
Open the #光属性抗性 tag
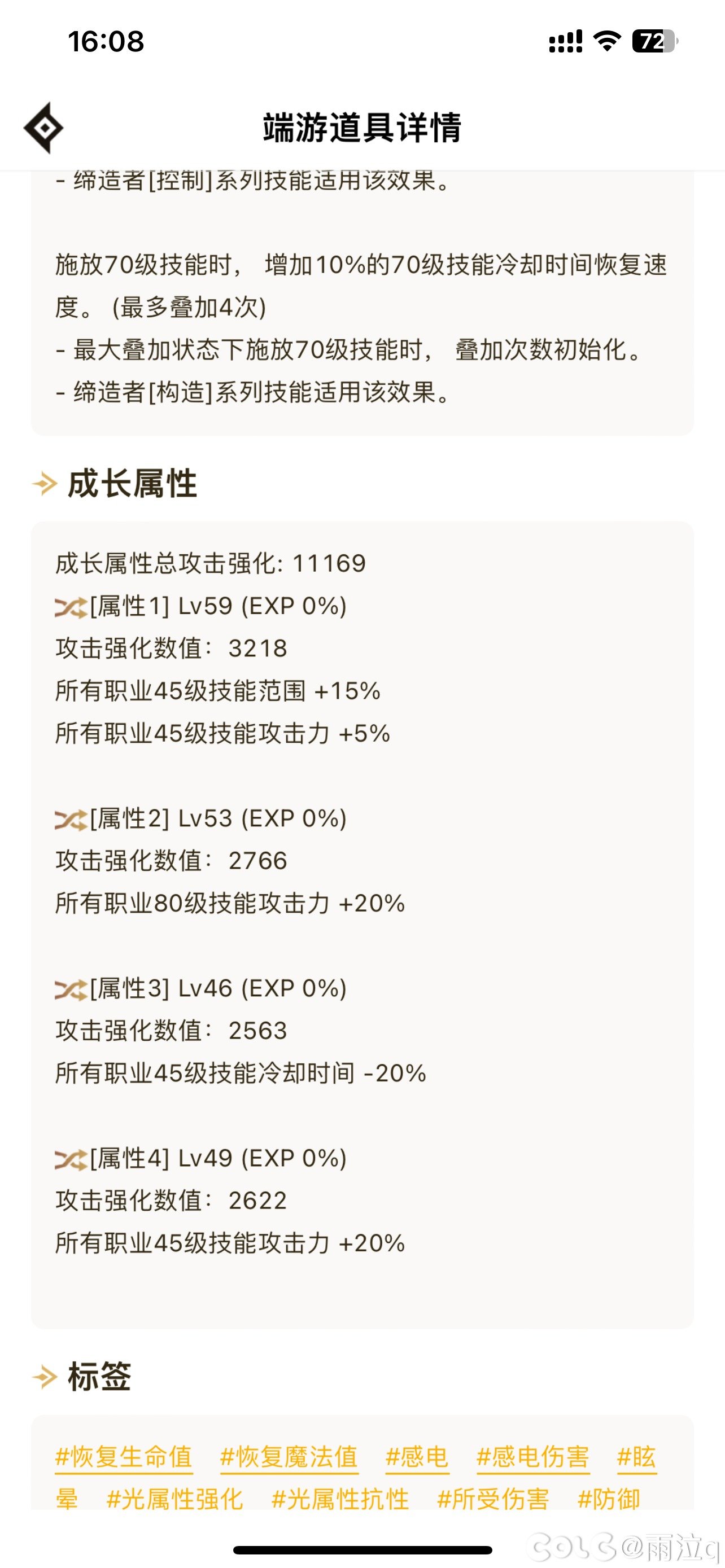point(340,1499)
